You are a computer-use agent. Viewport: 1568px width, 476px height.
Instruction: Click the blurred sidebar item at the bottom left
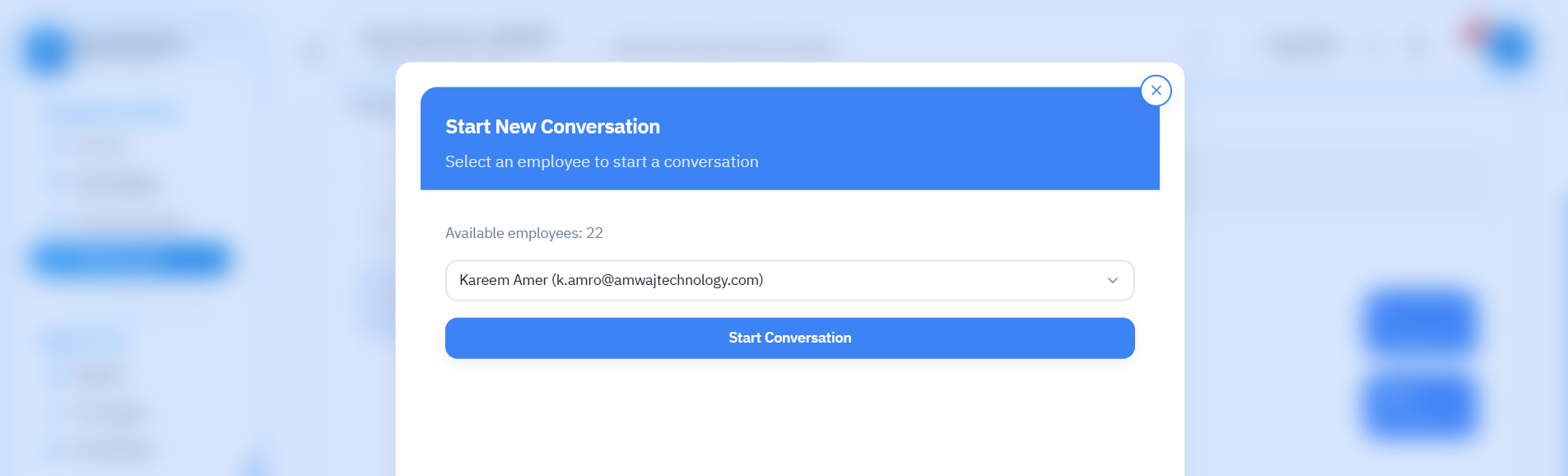(115, 449)
